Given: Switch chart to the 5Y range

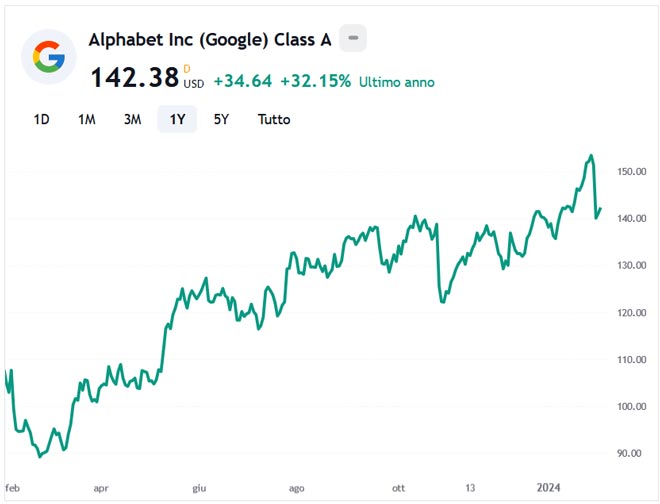Looking at the screenshot, I should (x=221, y=119).
